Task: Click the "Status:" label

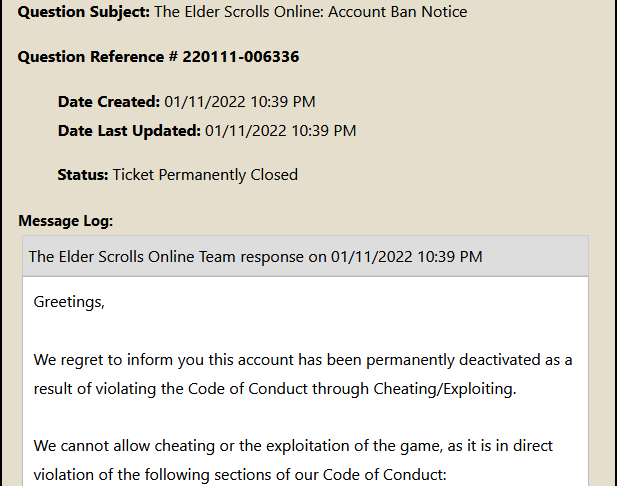Action: point(83,174)
